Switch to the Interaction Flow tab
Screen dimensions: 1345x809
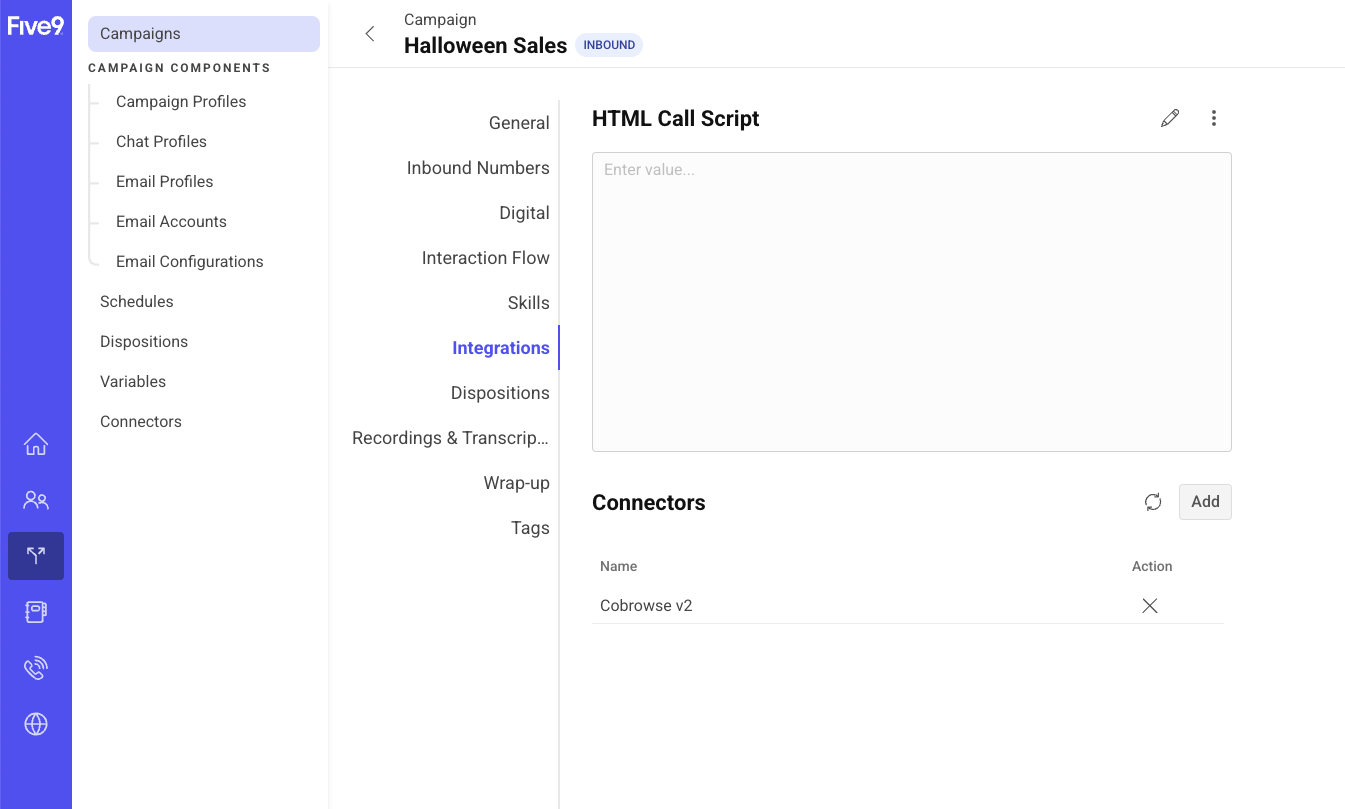click(x=485, y=258)
